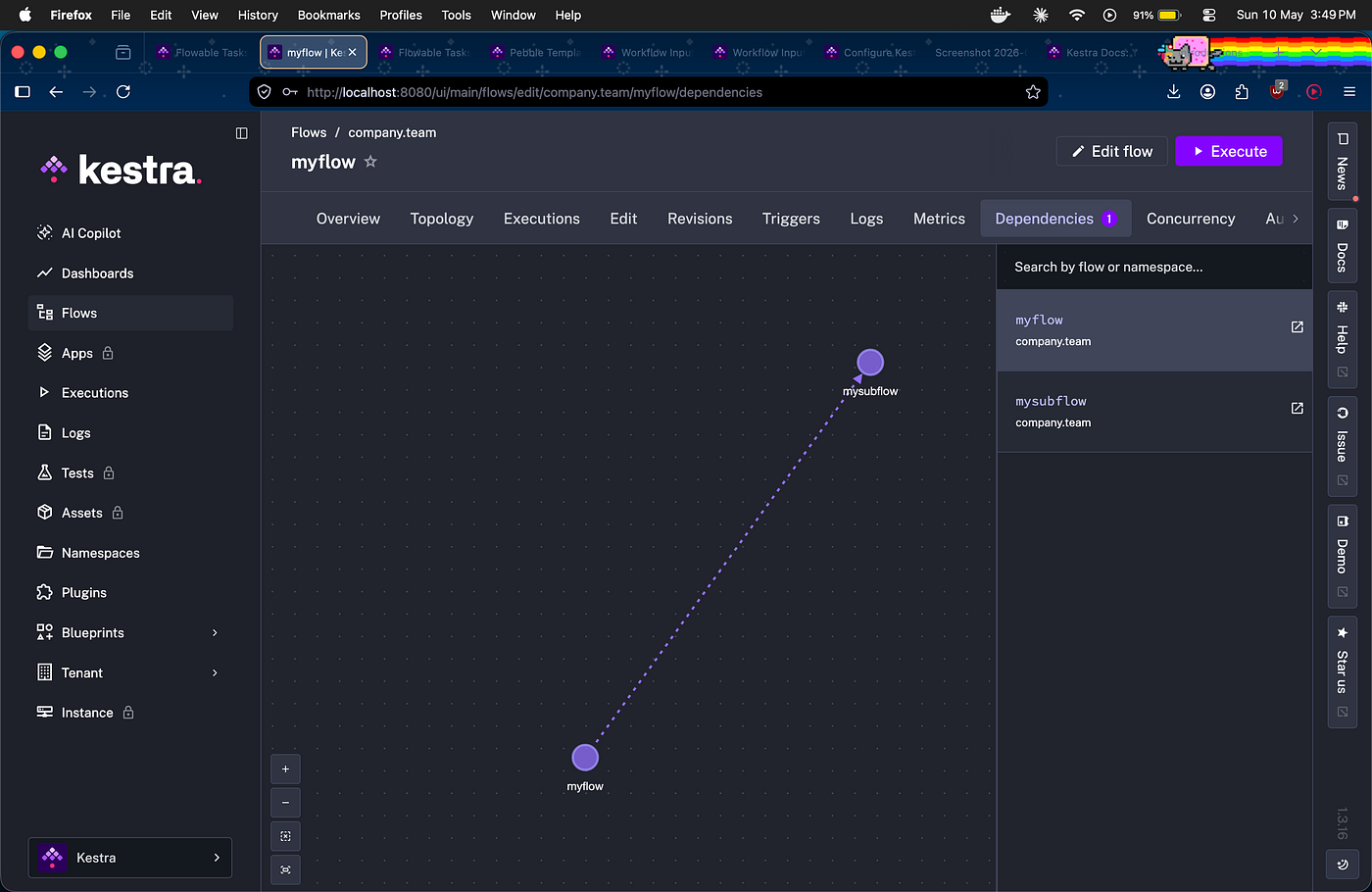Open the Concurrency tab
Viewport: 1372px width, 892px height.
pyautogui.click(x=1191, y=219)
